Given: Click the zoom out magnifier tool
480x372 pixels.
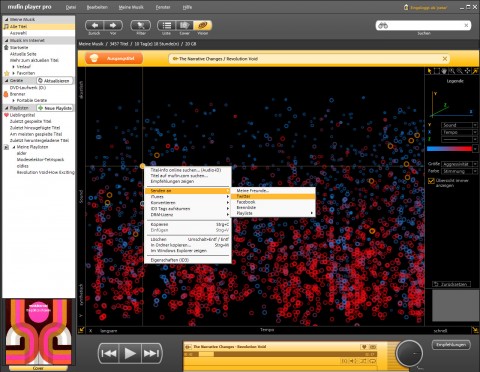Looking at the screenshot, I should tap(460, 71).
